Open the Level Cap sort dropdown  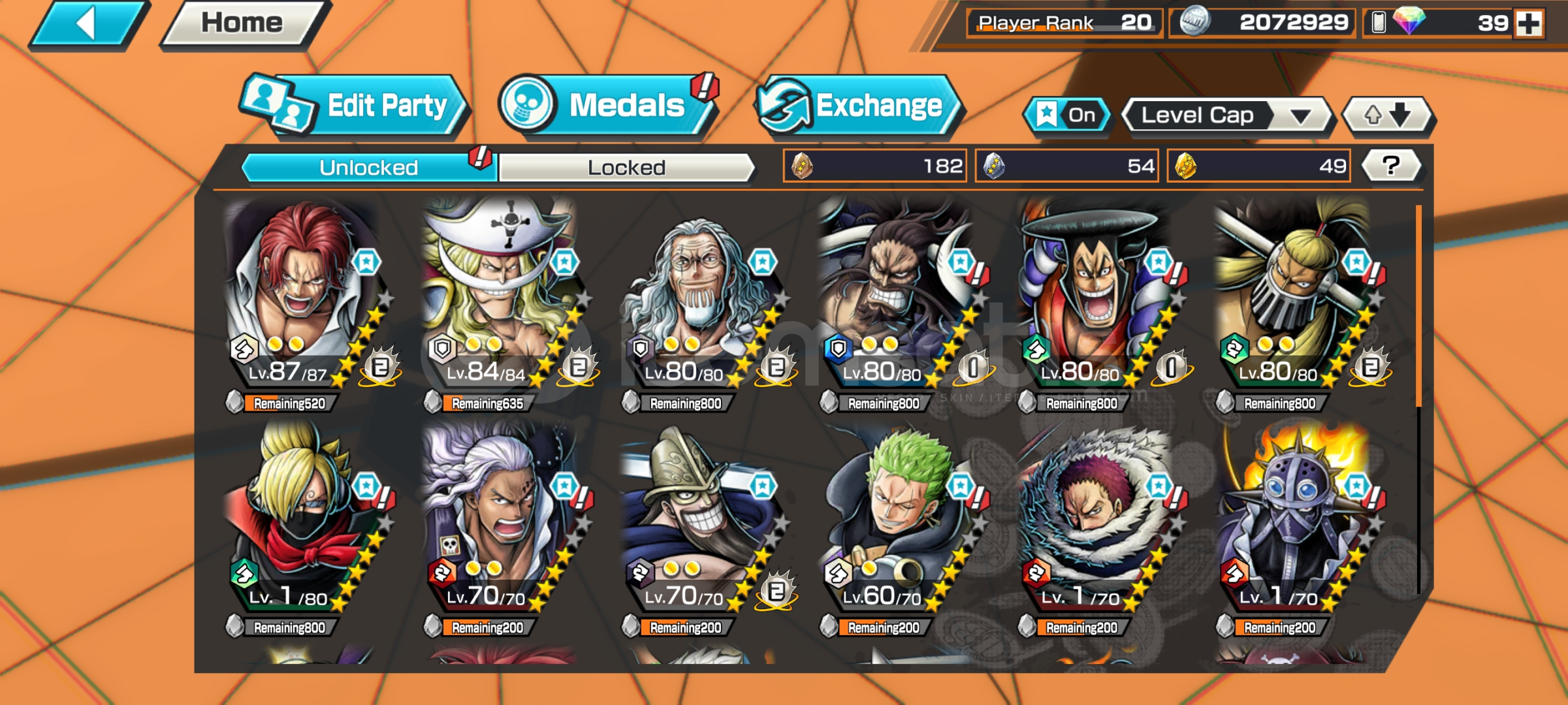(x=1226, y=116)
